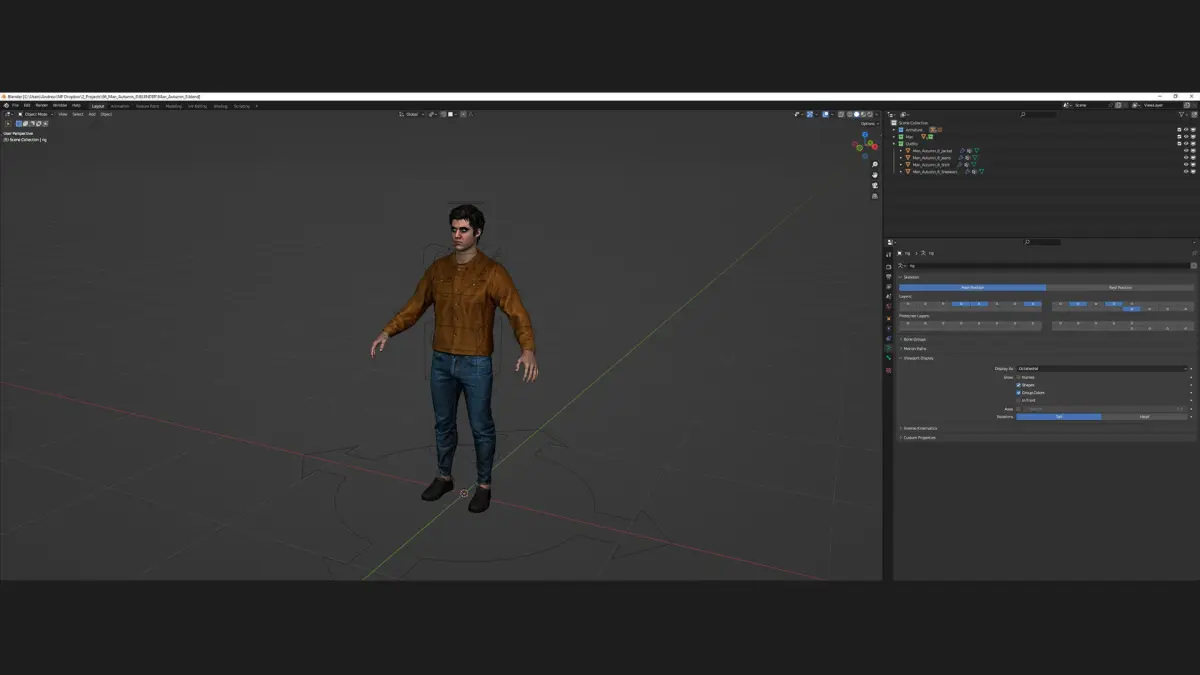The width and height of the screenshot is (1200, 675).
Task: Open the red checker Texture properties tab
Action: click(888, 370)
